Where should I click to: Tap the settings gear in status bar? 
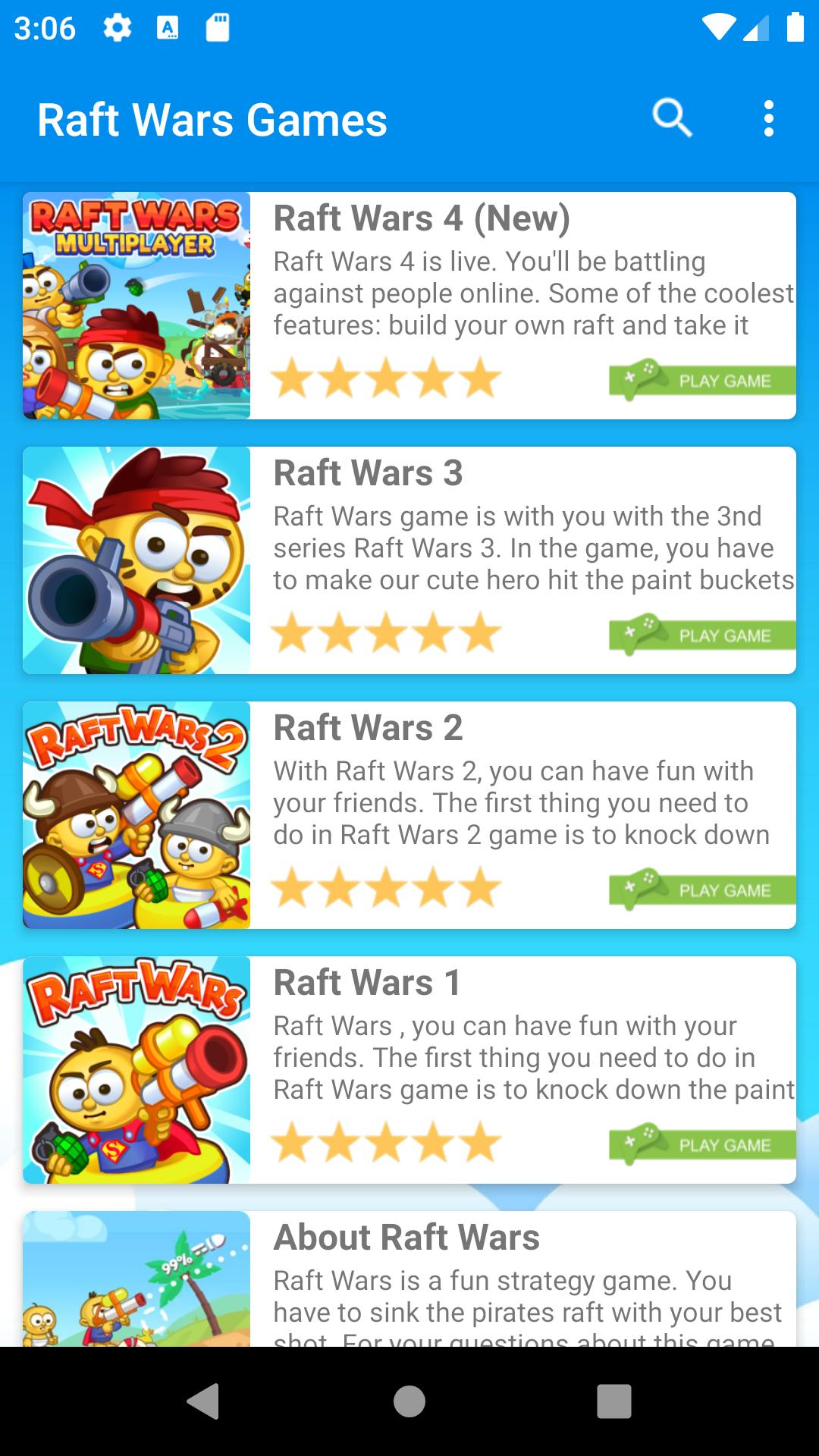tap(118, 28)
